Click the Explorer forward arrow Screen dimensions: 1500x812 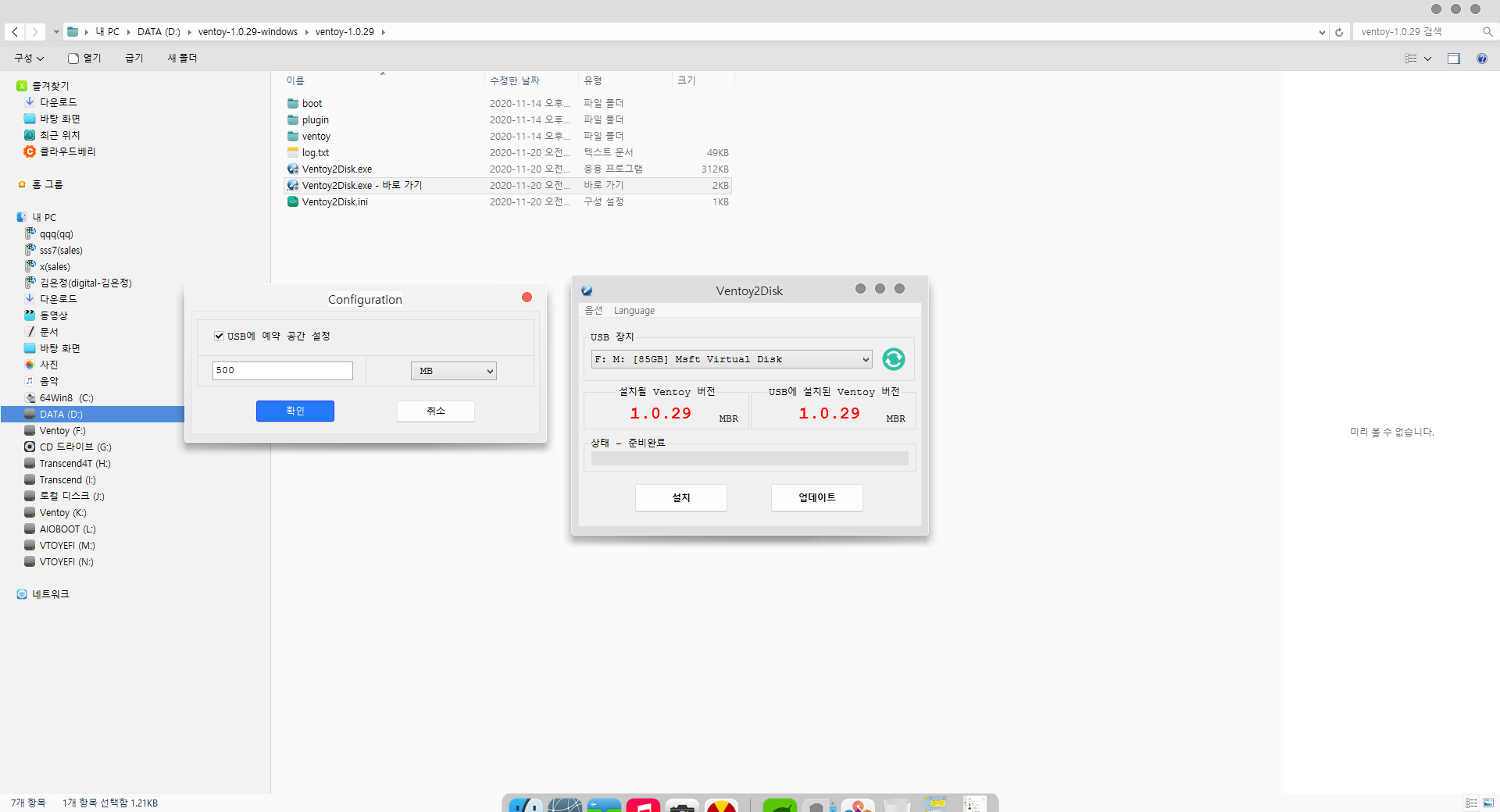coord(35,32)
